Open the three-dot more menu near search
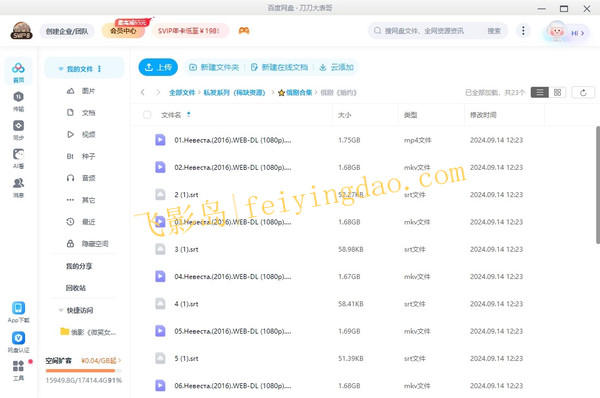 [x=523, y=31]
